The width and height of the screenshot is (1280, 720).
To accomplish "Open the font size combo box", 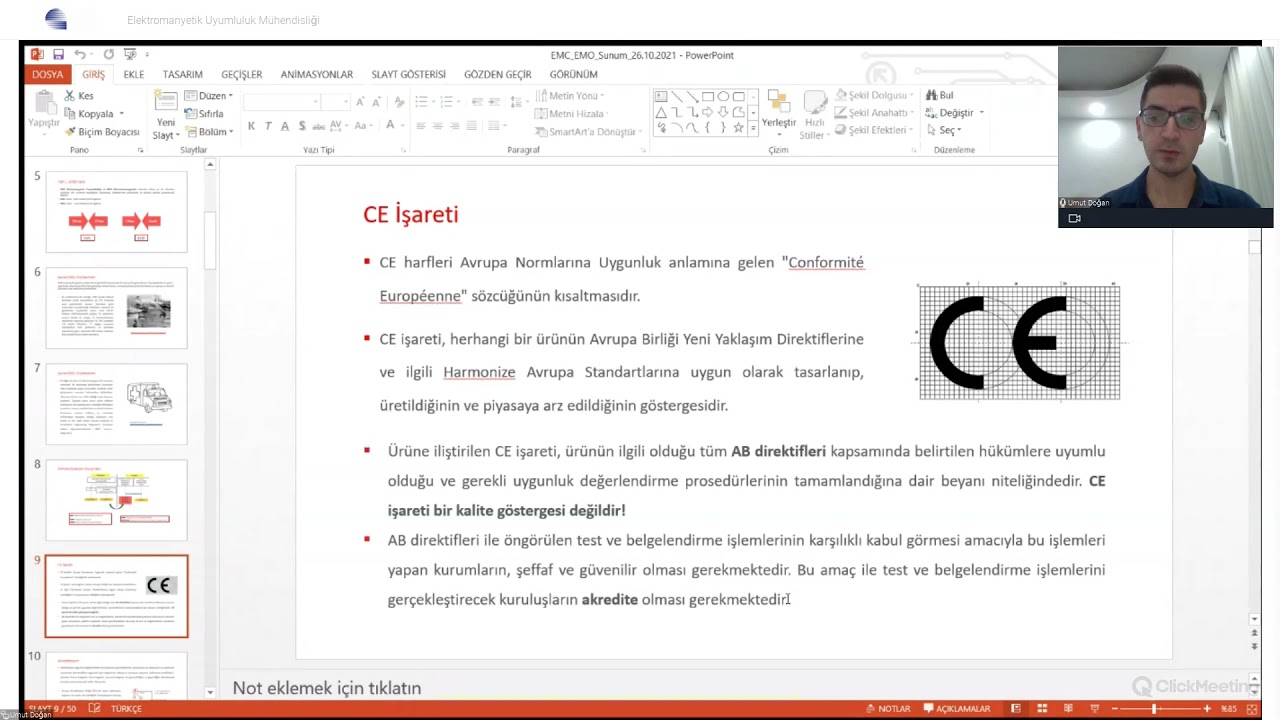I will [336, 102].
